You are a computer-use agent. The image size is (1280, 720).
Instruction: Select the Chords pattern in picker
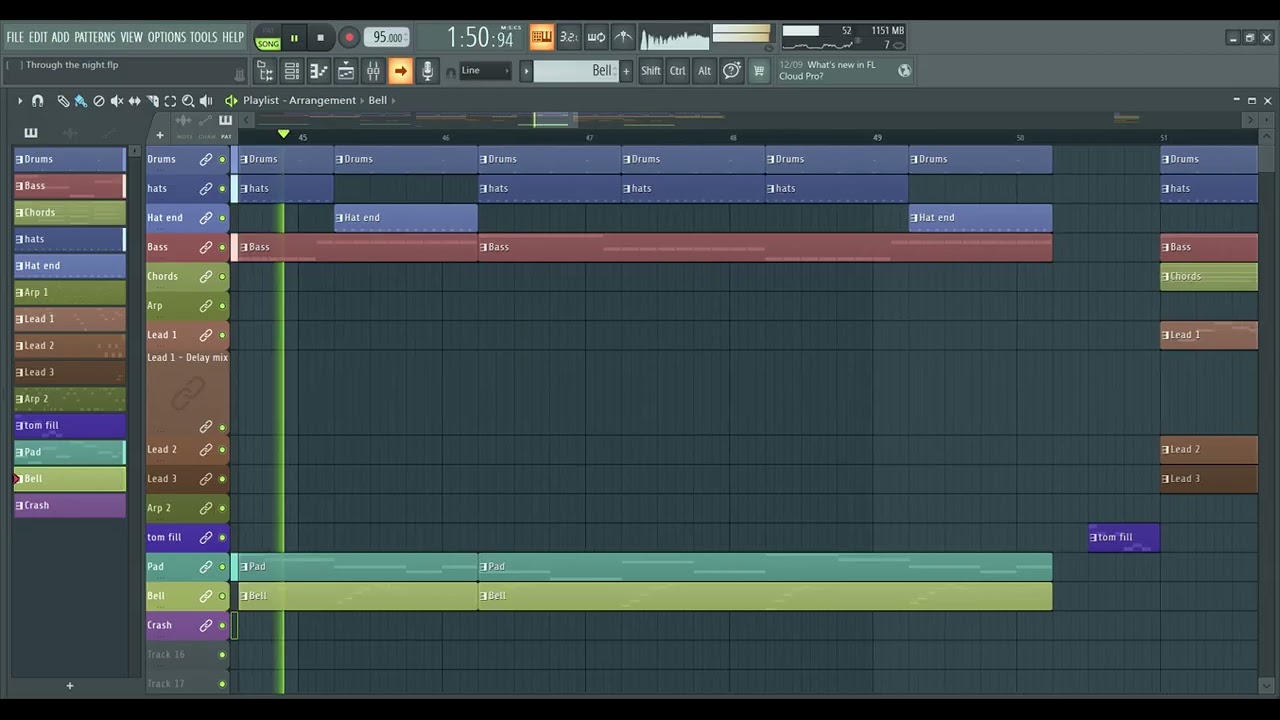(70, 213)
